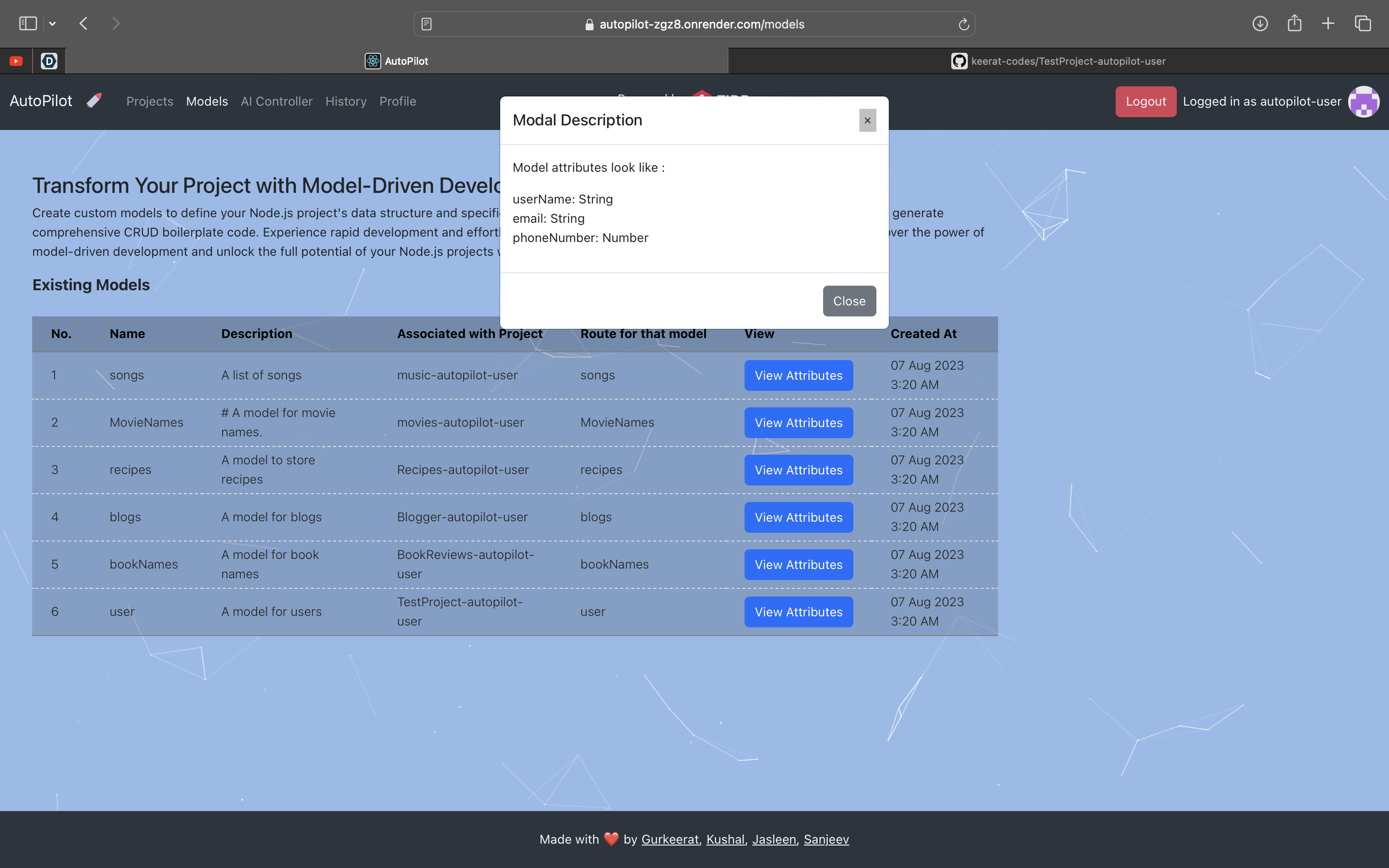Go to AI Controller page
1389x868 pixels.
[276, 101]
